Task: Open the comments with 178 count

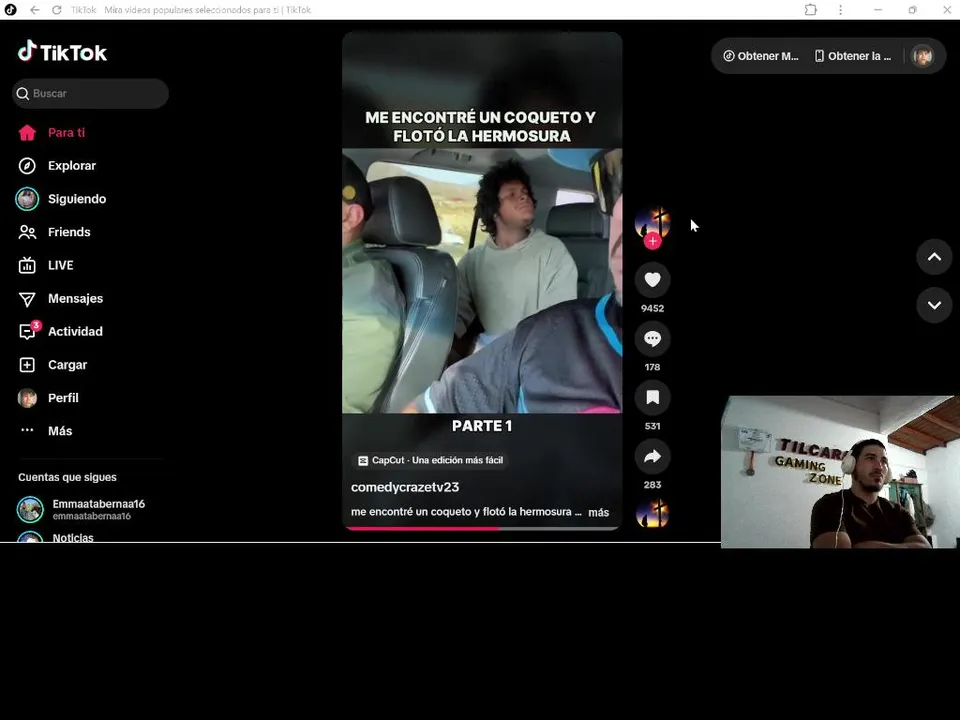Action: [x=653, y=339]
